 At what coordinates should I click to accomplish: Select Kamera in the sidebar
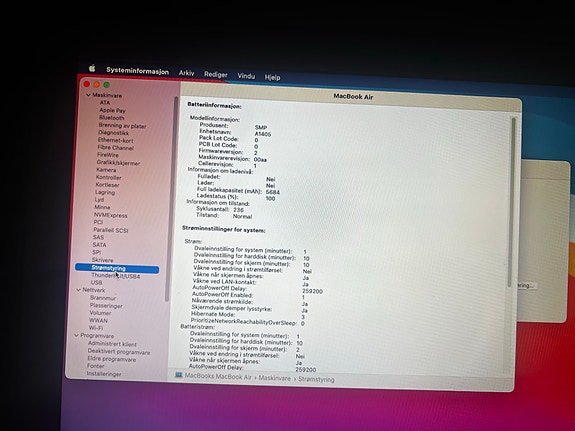(106, 170)
